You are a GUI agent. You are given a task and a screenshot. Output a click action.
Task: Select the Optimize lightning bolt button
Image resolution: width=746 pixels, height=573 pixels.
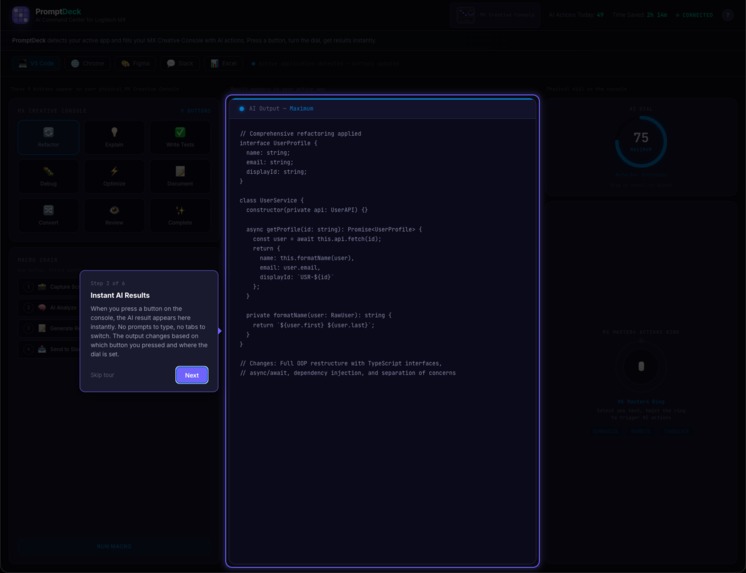tap(114, 176)
